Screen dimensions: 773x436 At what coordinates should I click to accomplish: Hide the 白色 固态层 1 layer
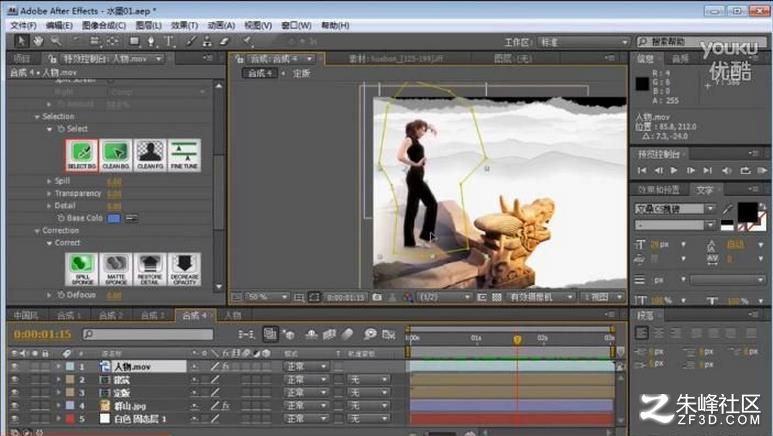click(14, 418)
